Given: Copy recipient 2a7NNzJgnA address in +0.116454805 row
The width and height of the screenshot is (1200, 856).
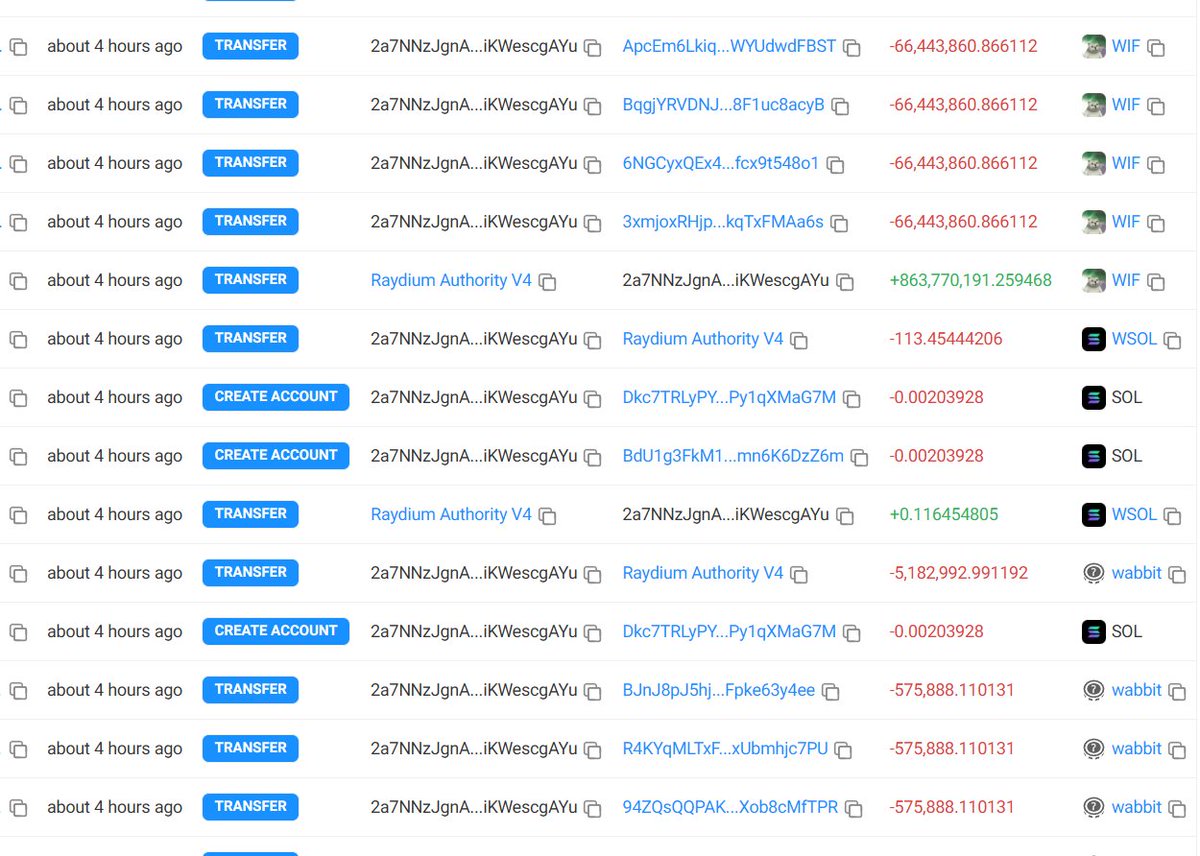Looking at the screenshot, I should click(x=845, y=516).
